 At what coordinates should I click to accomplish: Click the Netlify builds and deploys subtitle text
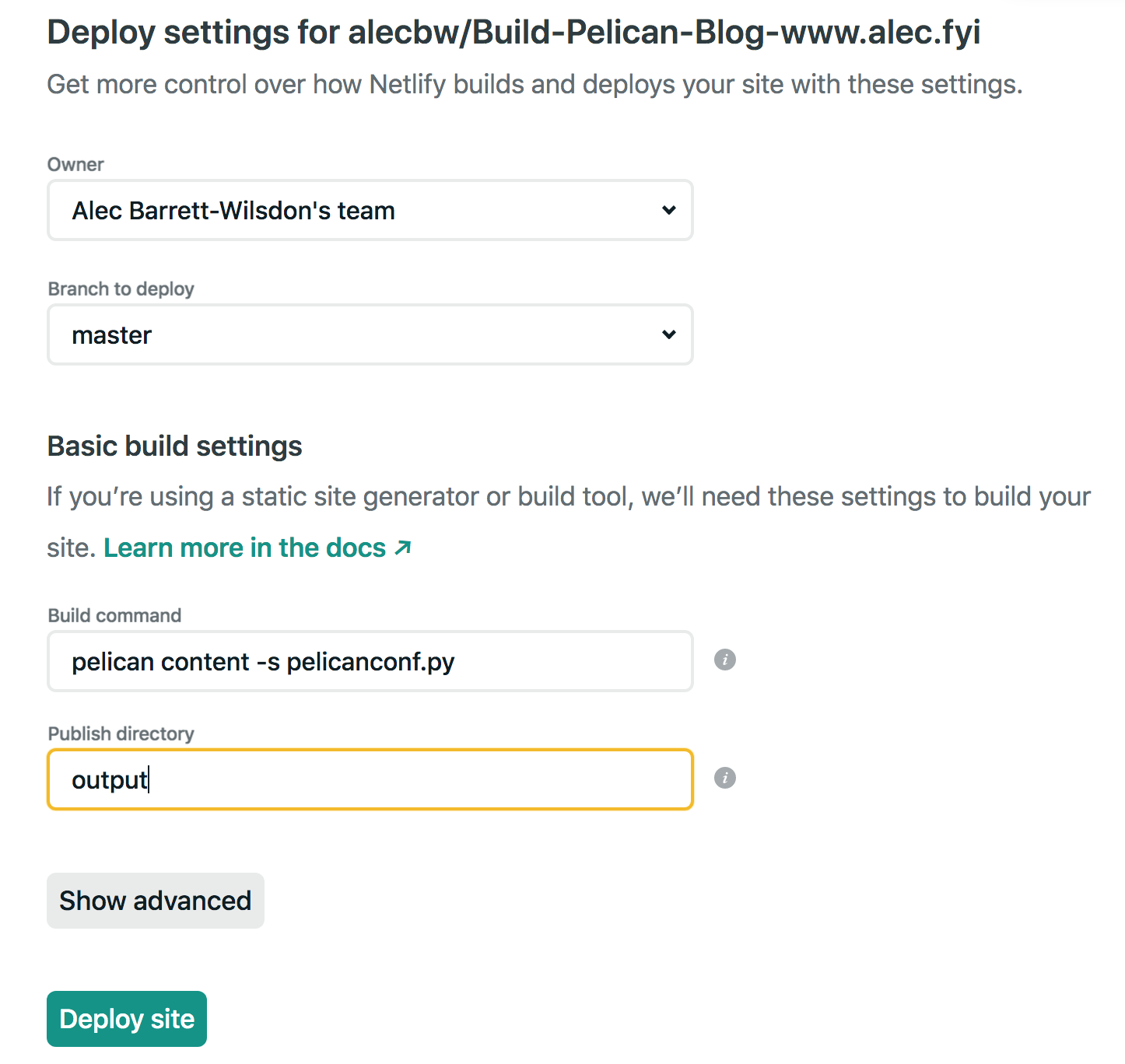[x=534, y=84]
